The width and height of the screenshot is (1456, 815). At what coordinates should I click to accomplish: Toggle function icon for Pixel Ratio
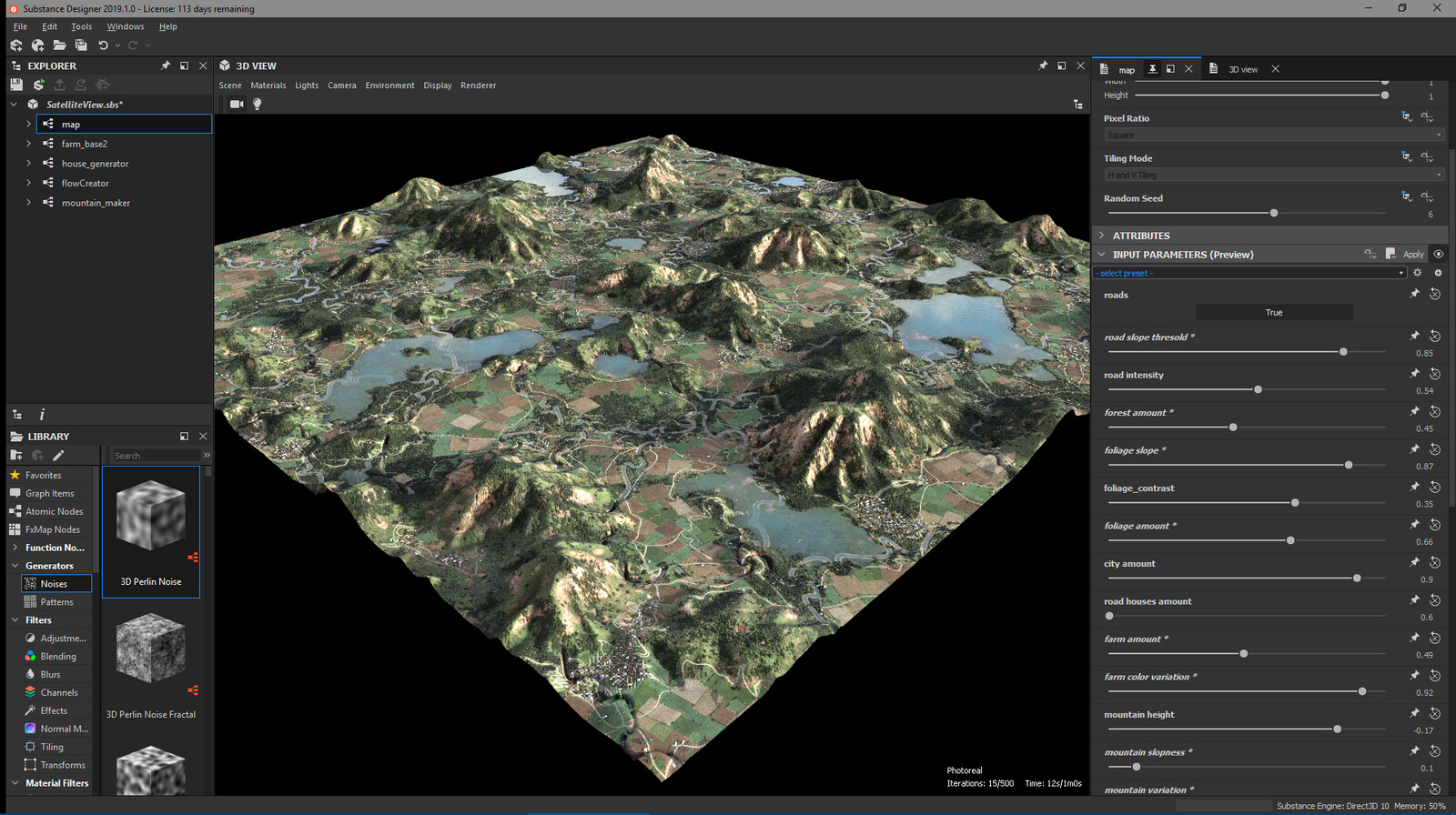(1427, 117)
